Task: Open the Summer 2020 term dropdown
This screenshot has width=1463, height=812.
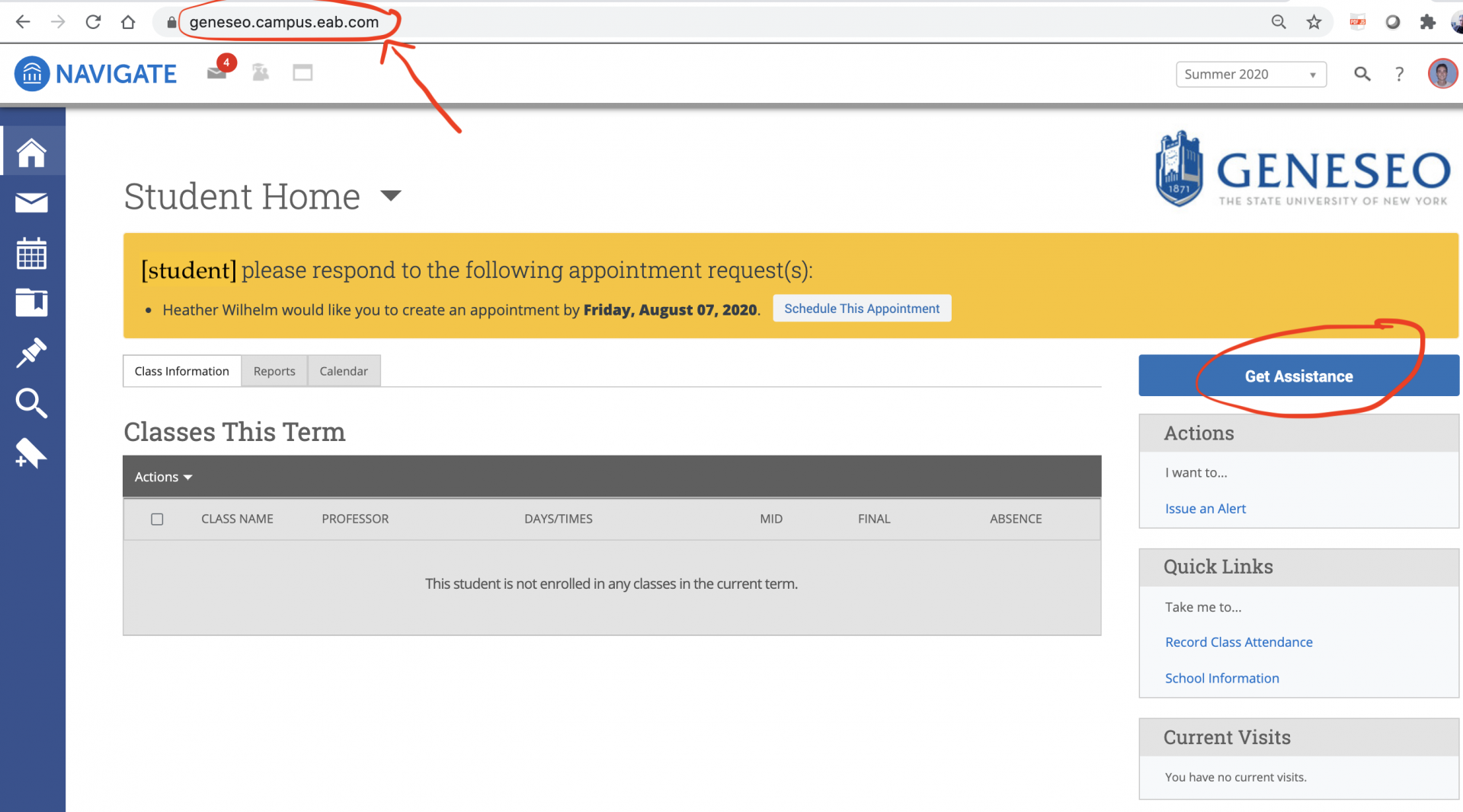Action: [1250, 74]
